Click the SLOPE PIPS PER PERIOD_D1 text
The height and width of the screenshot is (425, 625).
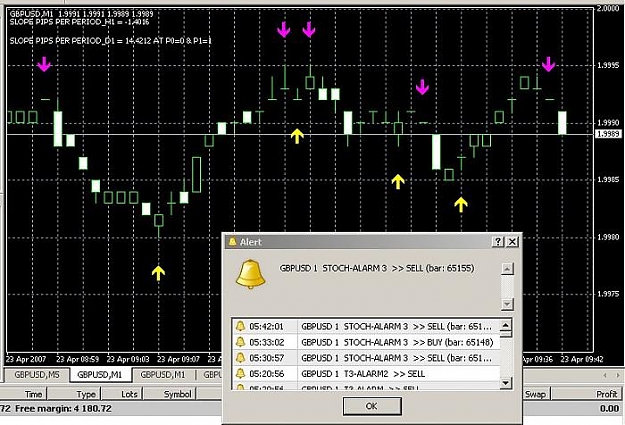[110, 41]
